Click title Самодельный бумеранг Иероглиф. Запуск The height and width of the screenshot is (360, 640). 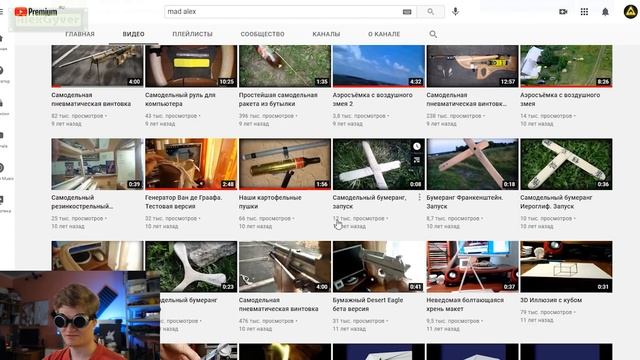556,202
